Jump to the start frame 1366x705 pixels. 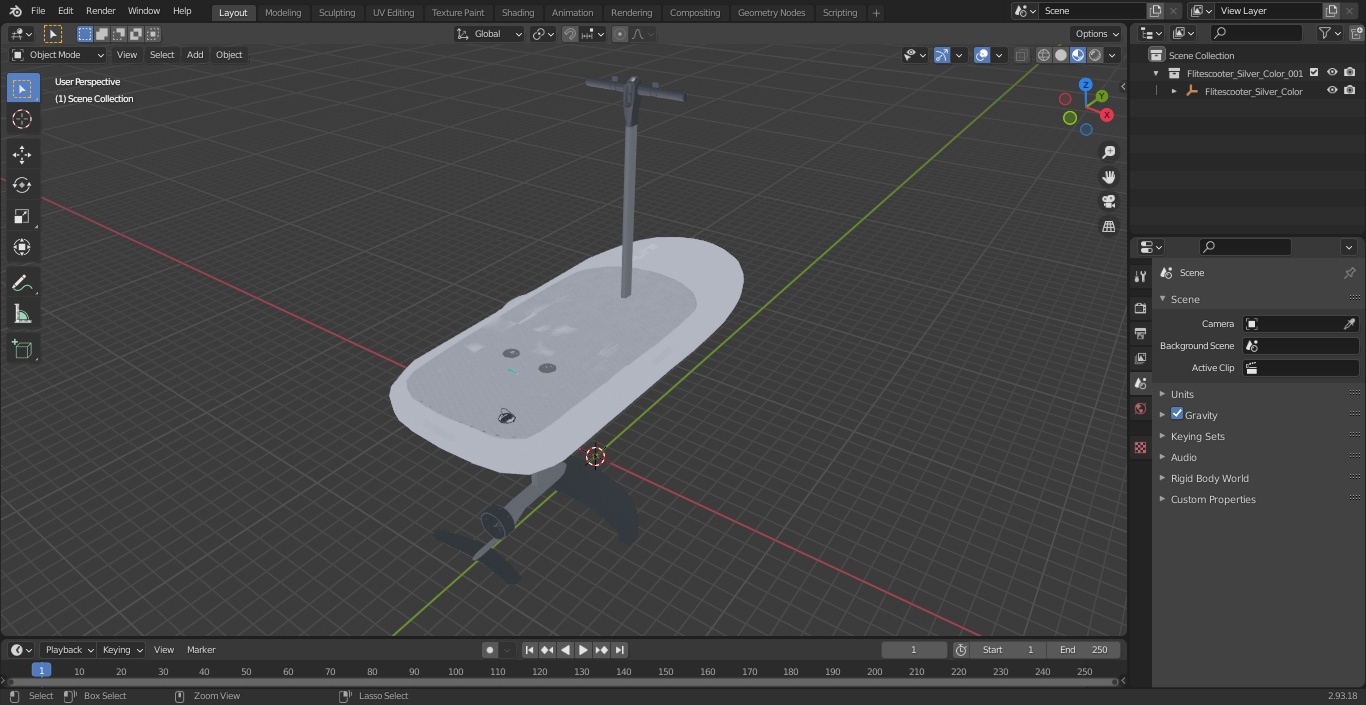coord(529,650)
